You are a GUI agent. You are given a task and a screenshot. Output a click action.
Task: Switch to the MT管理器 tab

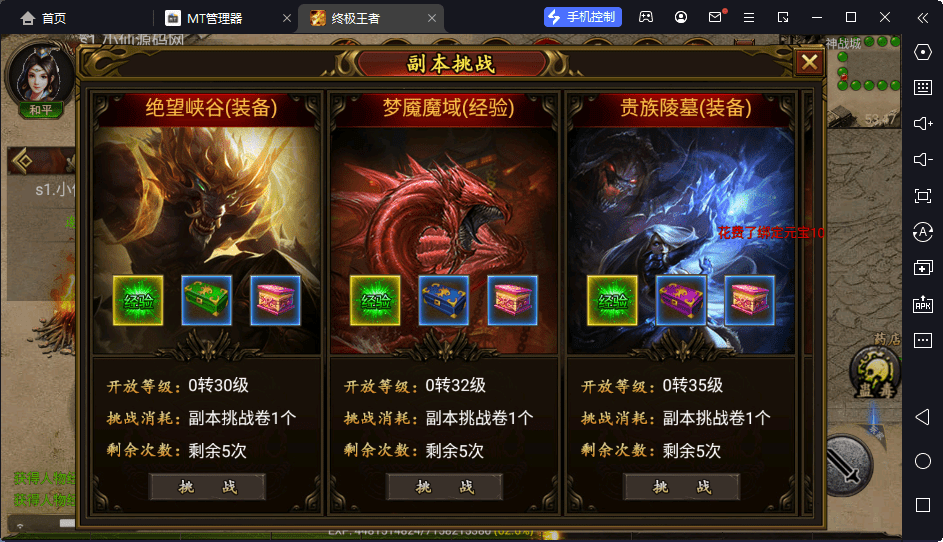[x=214, y=18]
